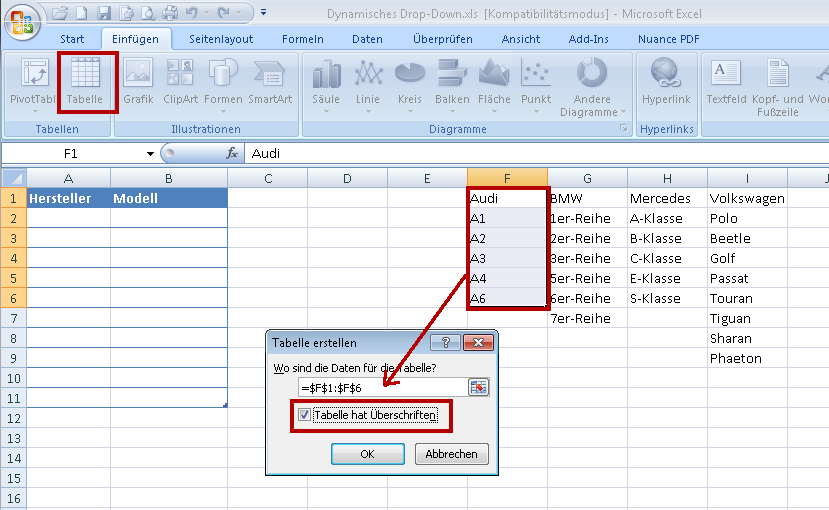Go to the Ansicht tab
The height and width of the screenshot is (510, 829).
(521, 39)
